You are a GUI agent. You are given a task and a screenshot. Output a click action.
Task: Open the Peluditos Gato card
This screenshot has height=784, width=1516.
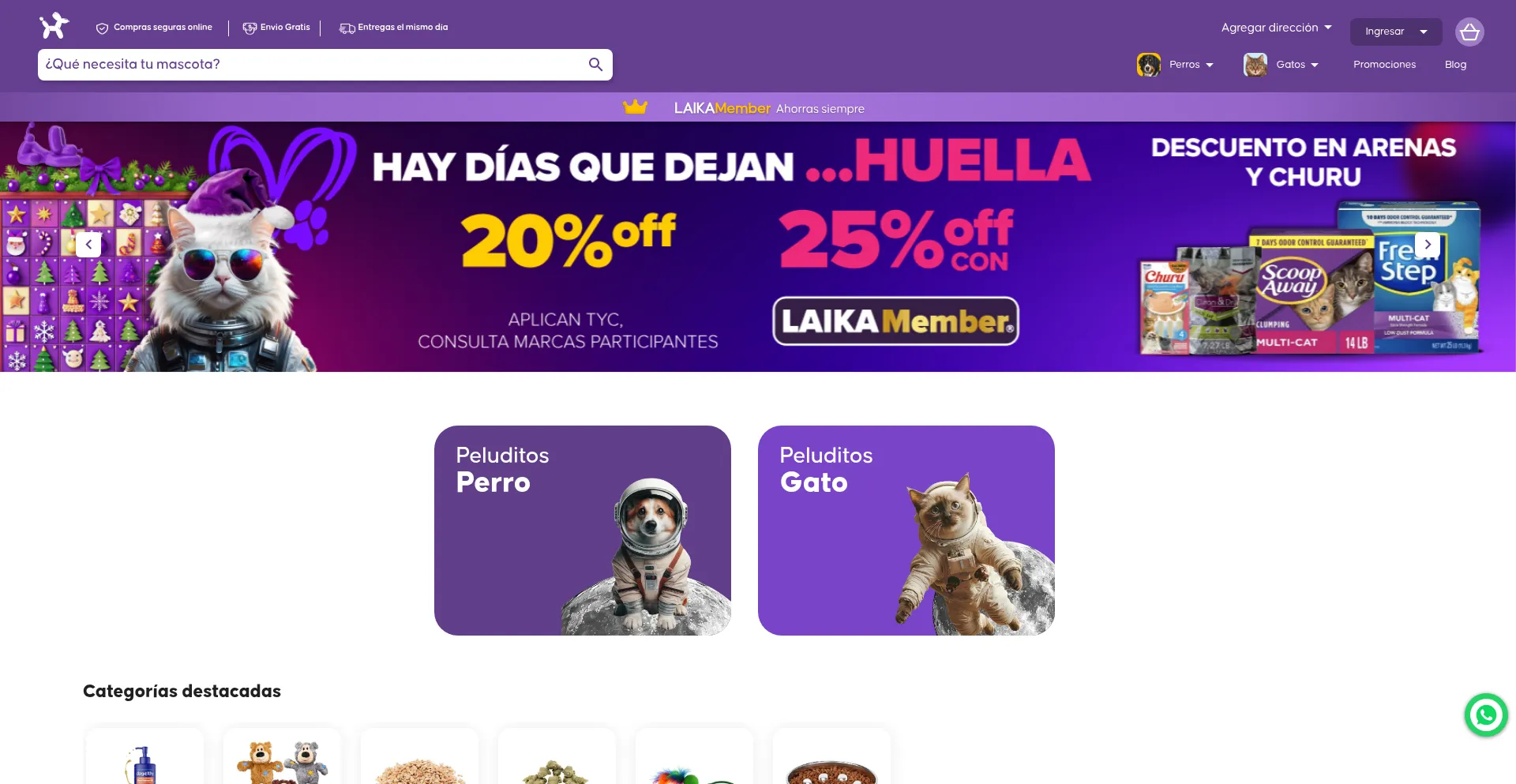[906, 531]
